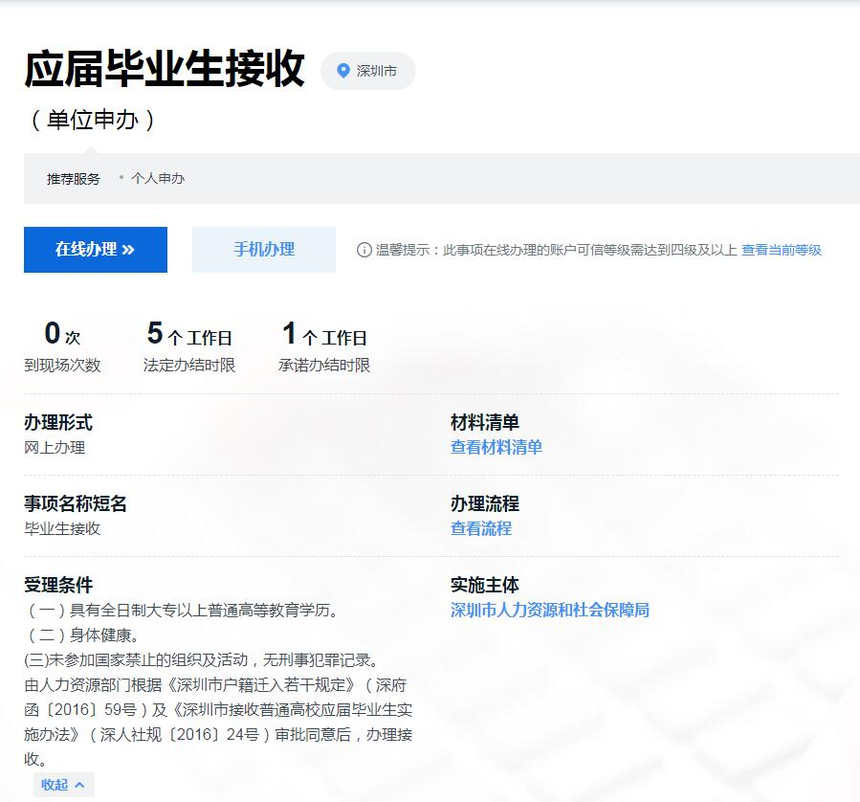The height and width of the screenshot is (802, 860).
Task: Click the 受理条件 heading
Action: click(58, 585)
